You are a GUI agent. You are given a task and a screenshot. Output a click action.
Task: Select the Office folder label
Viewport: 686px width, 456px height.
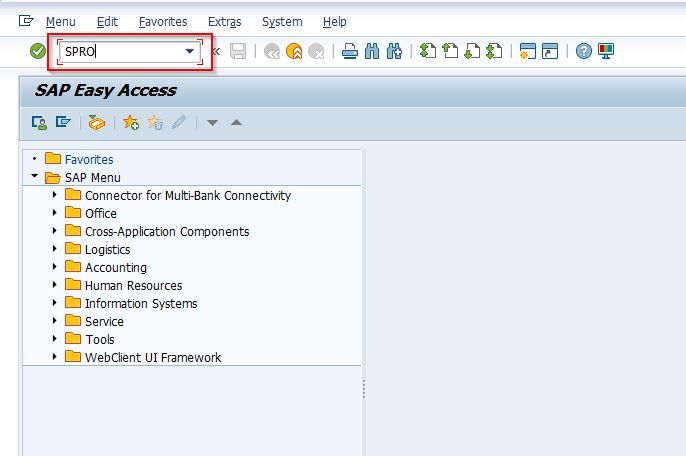tap(101, 213)
